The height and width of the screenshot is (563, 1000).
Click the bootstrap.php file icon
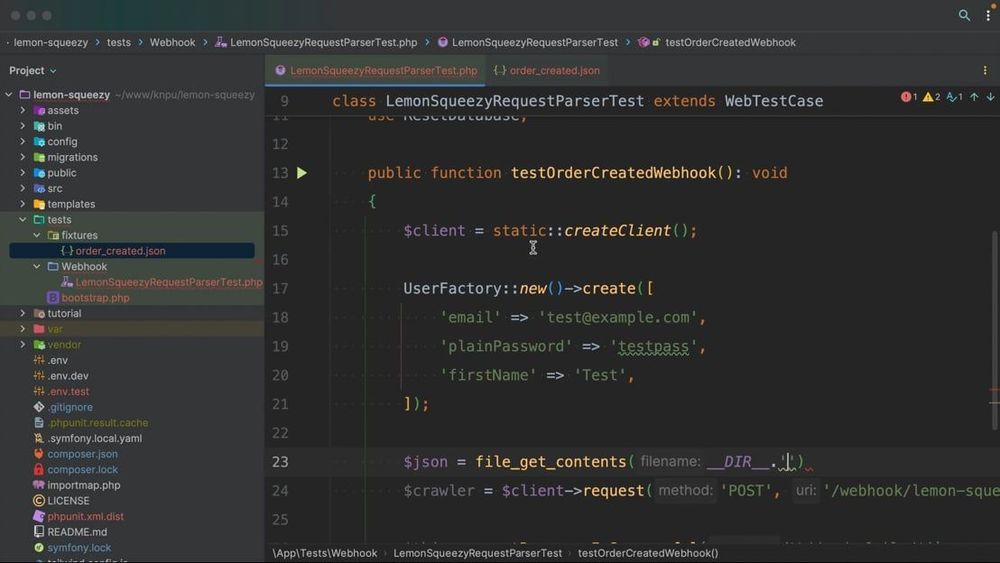click(53, 298)
